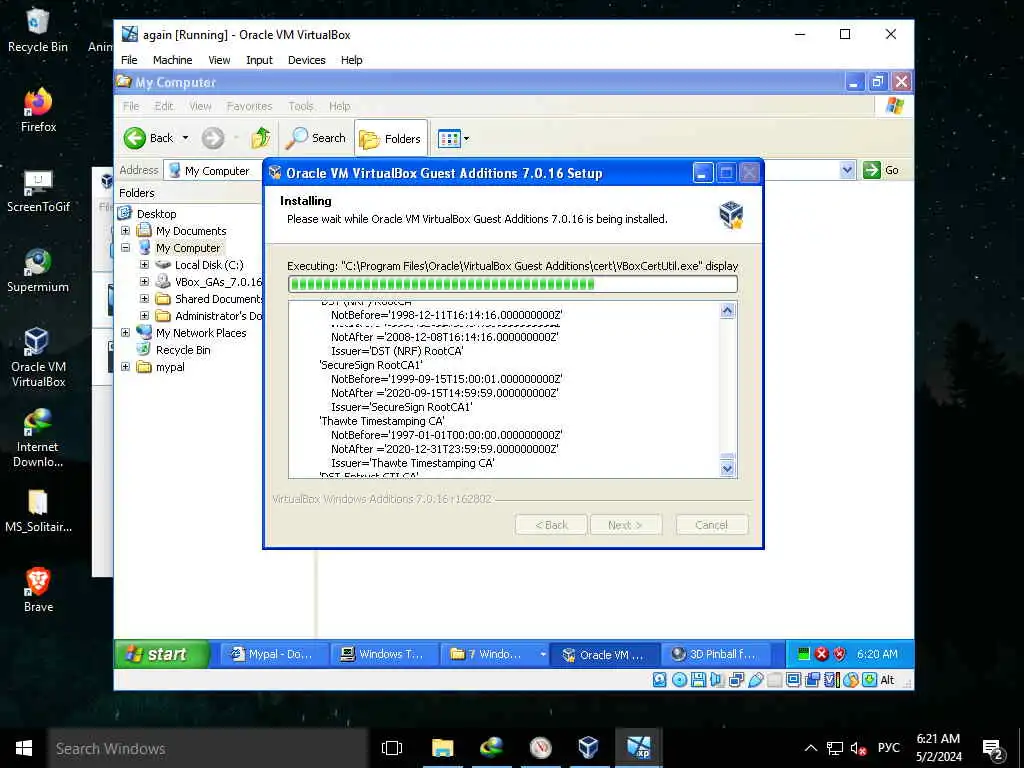Open the VirtualBox Machine menu
1024x768 pixels.
tap(172, 60)
